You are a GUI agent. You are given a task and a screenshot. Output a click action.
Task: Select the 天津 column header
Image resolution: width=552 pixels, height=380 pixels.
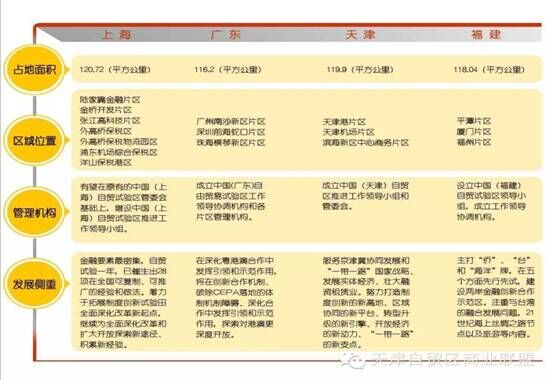click(x=360, y=35)
